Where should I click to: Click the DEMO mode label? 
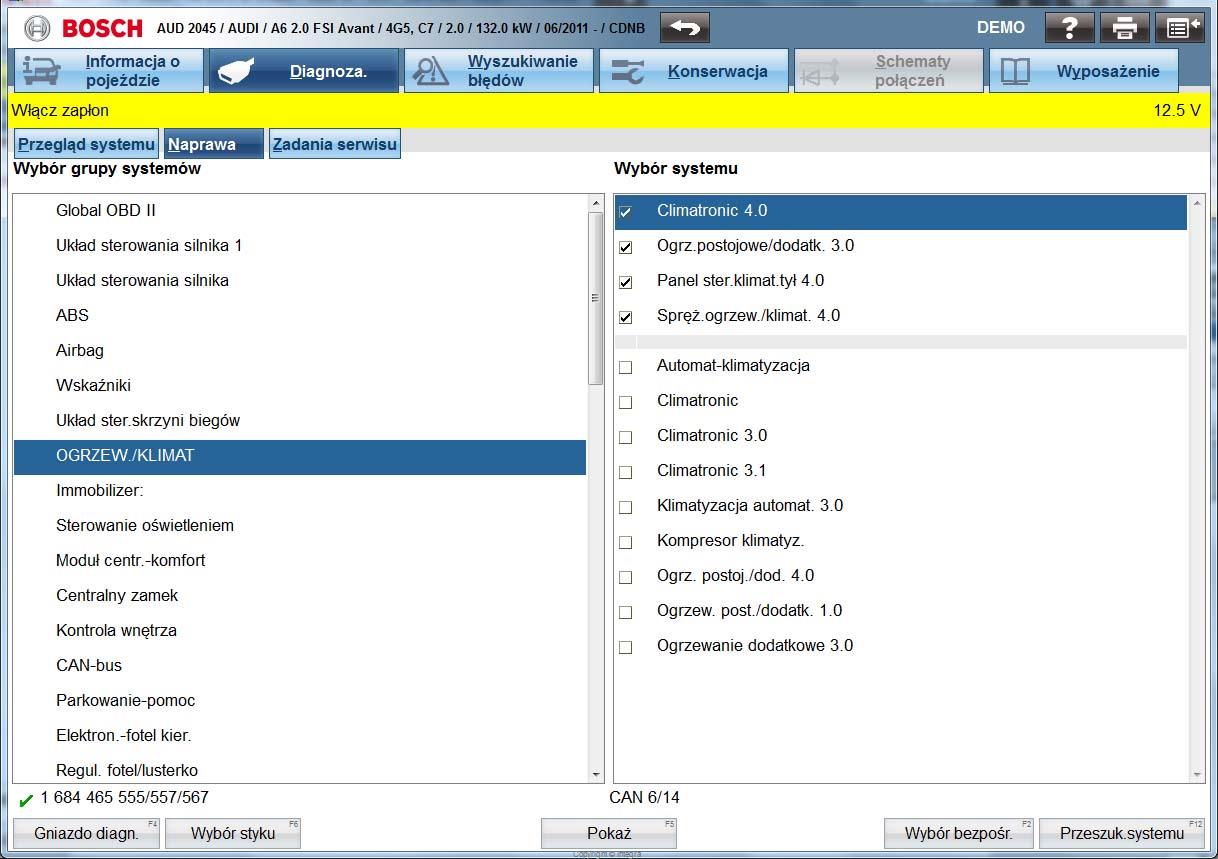(1001, 28)
